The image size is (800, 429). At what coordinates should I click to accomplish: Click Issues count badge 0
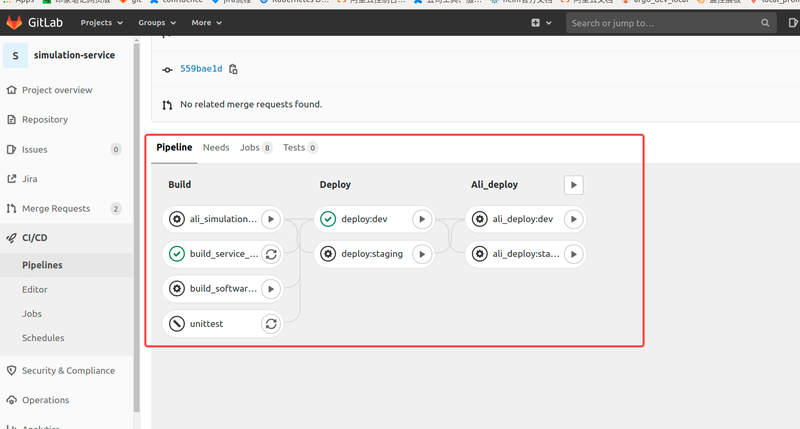116,149
